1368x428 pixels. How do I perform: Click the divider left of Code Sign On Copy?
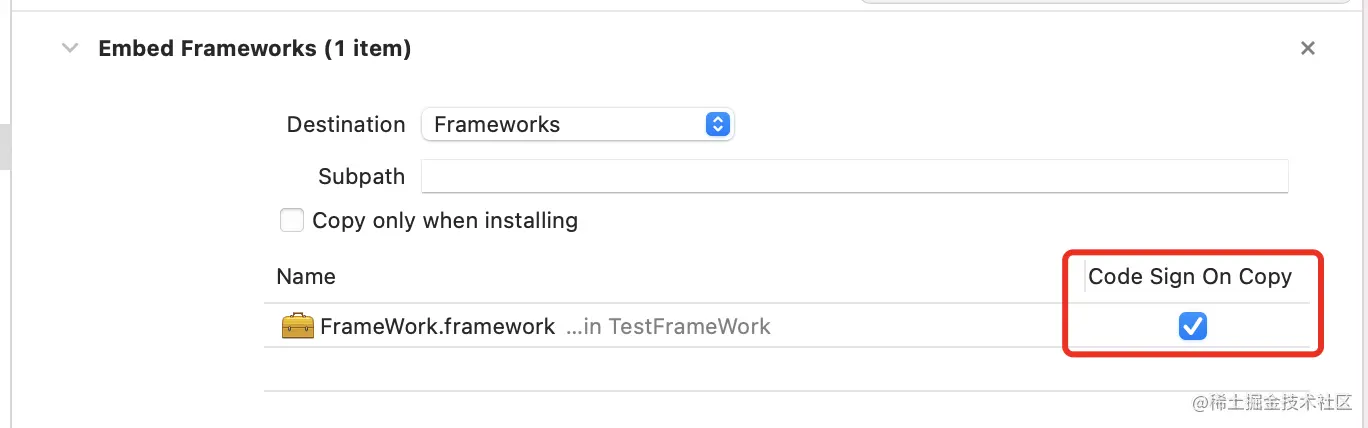pyautogui.click(x=1084, y=276)
